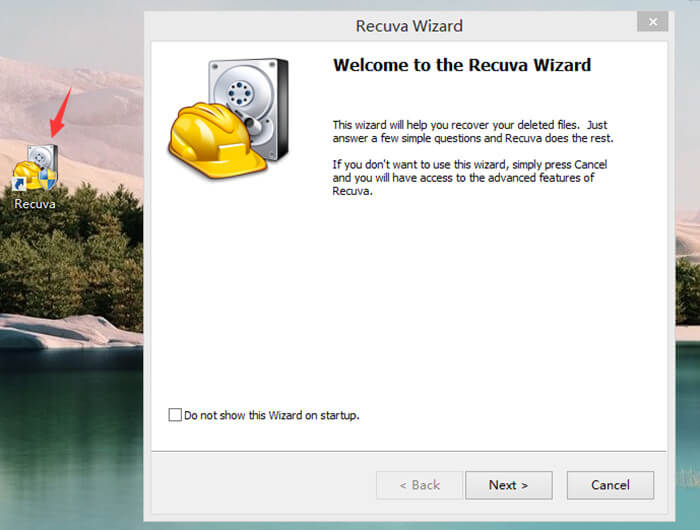Open the Recuva desktop shortcut icon
Viewport: 700px width, 530px height.
point(35,168)
